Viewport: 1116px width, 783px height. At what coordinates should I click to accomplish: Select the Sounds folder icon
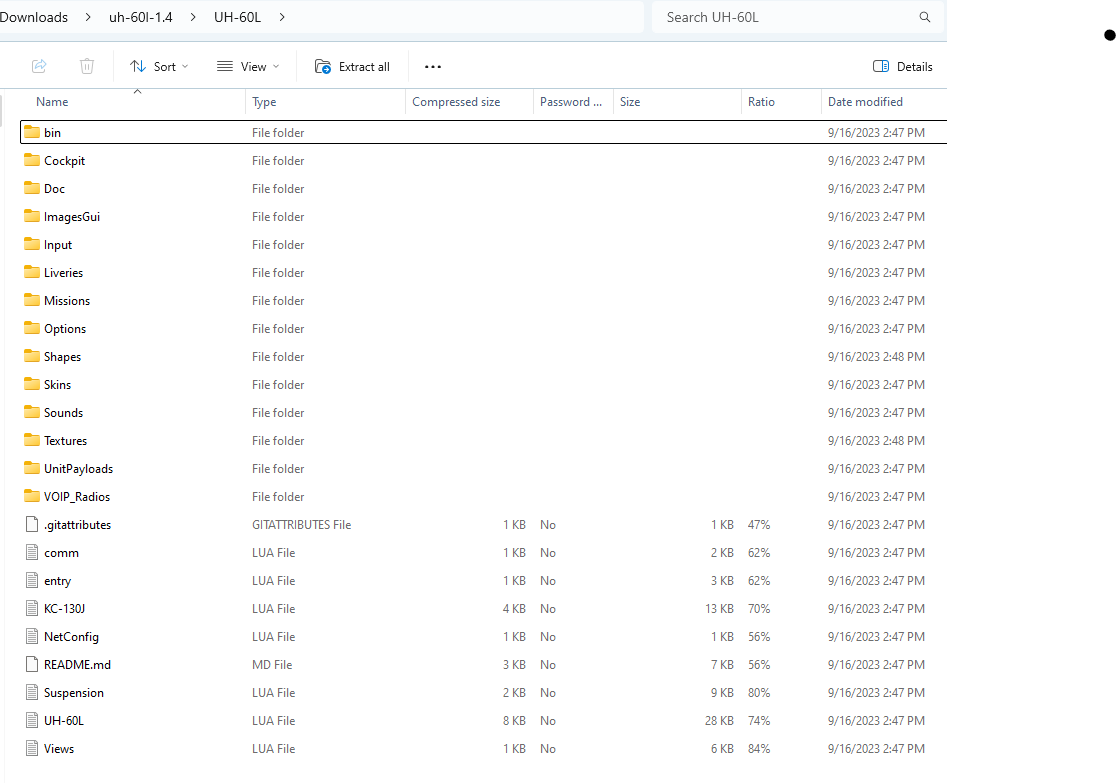[x=32, y=412]
